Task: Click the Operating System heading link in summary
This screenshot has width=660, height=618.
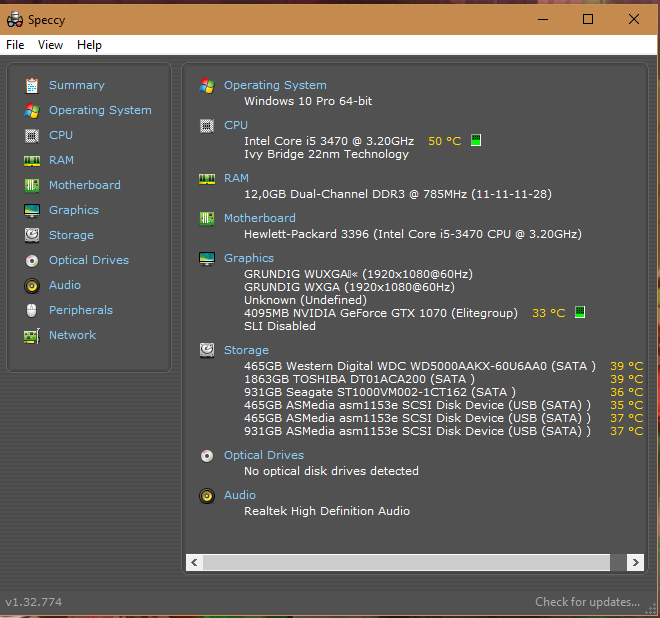Action: click(x=275, y=85)
